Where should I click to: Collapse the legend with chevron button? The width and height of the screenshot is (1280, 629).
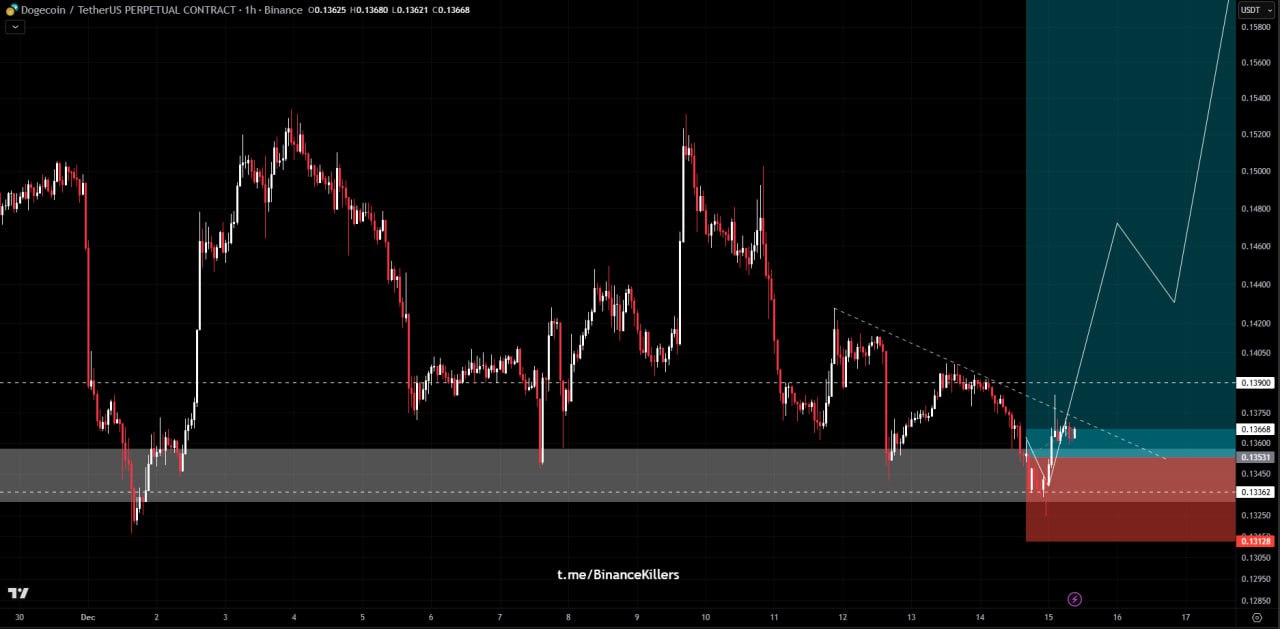(15, 27)
